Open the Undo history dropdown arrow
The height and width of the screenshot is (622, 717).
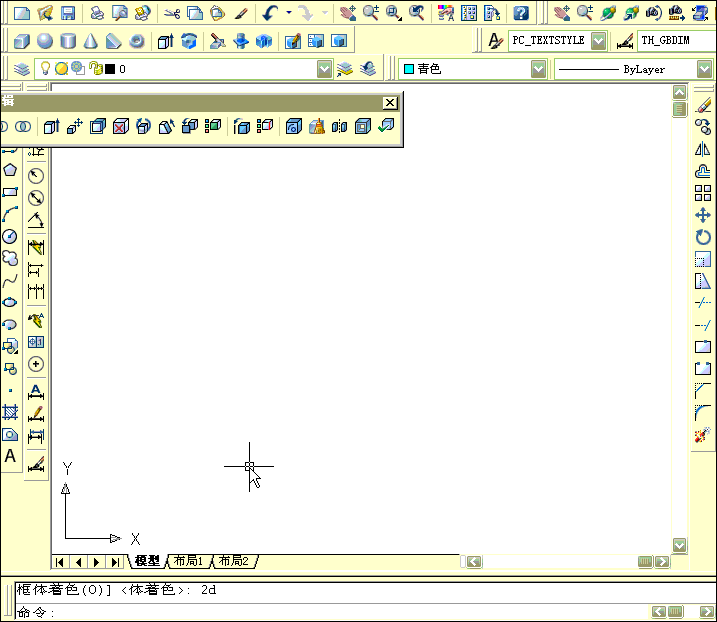289,13
